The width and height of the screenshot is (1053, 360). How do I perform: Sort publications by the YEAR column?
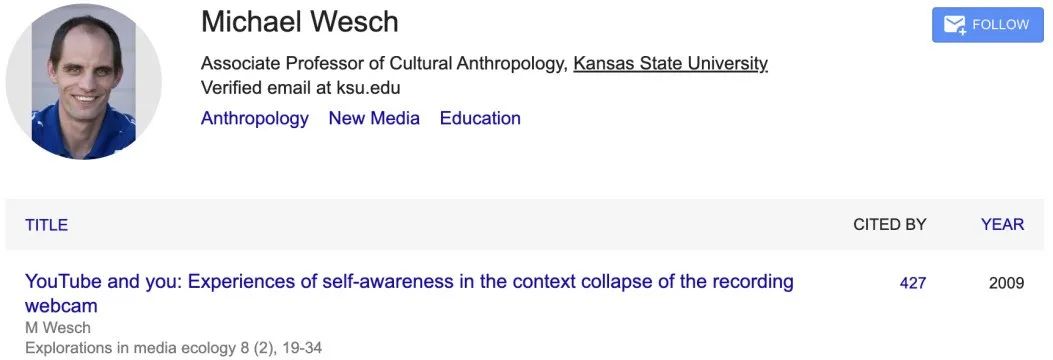coord(1003,225)
